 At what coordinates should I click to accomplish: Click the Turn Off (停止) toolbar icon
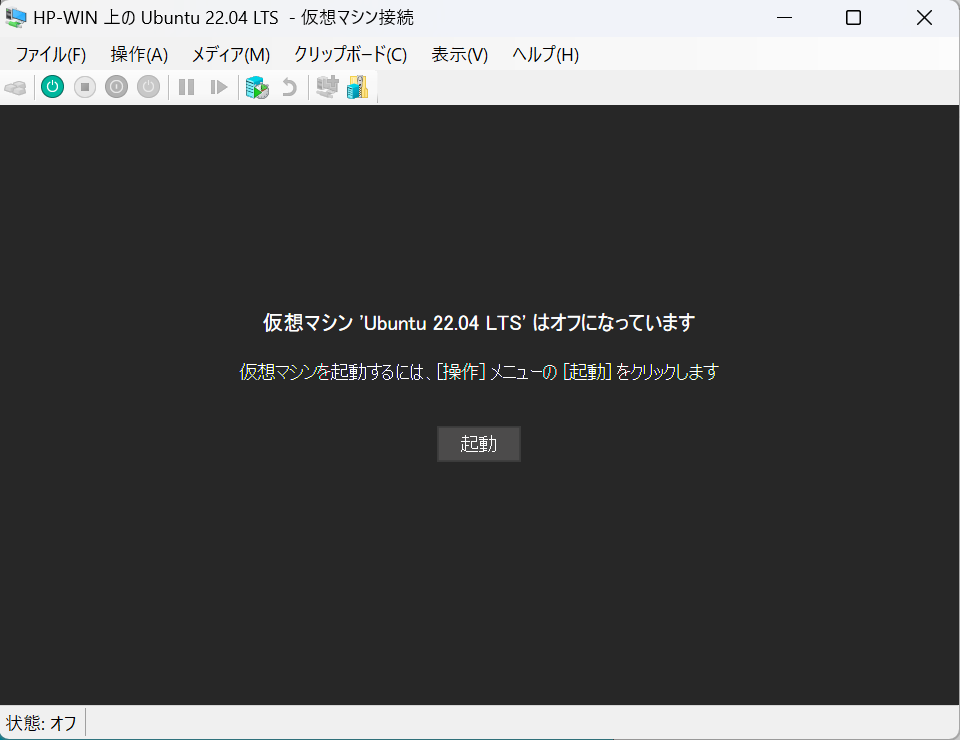84,87
